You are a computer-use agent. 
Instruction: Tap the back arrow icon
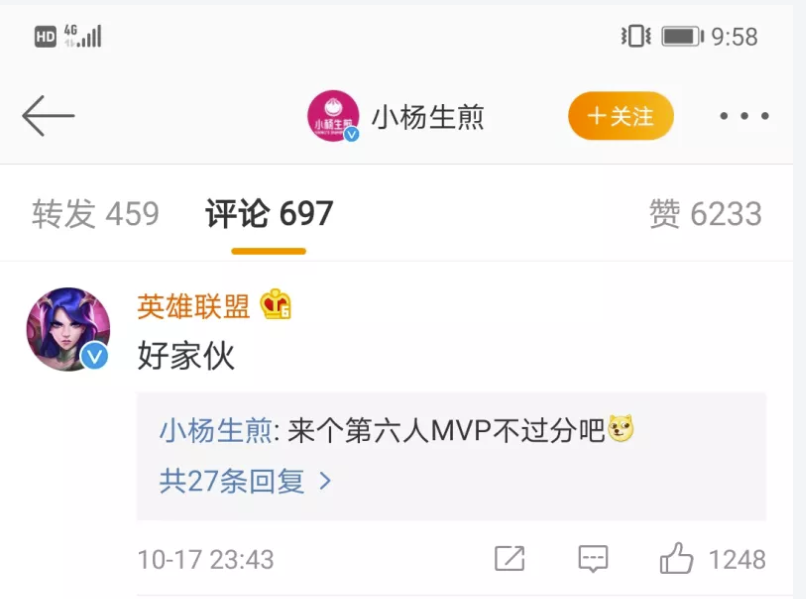tap(48, 116)
